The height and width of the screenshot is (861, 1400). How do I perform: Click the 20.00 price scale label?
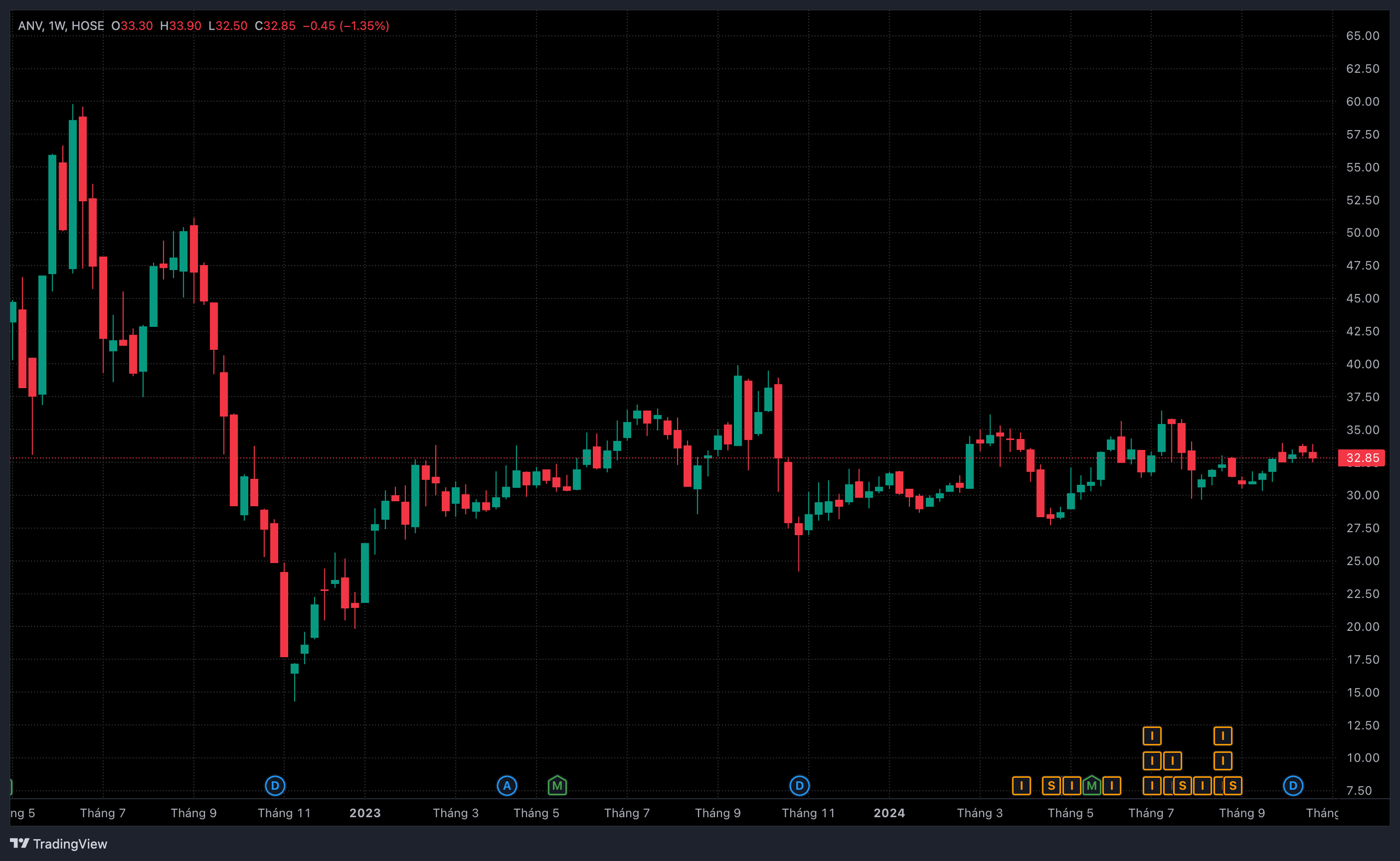point(1363,626)
